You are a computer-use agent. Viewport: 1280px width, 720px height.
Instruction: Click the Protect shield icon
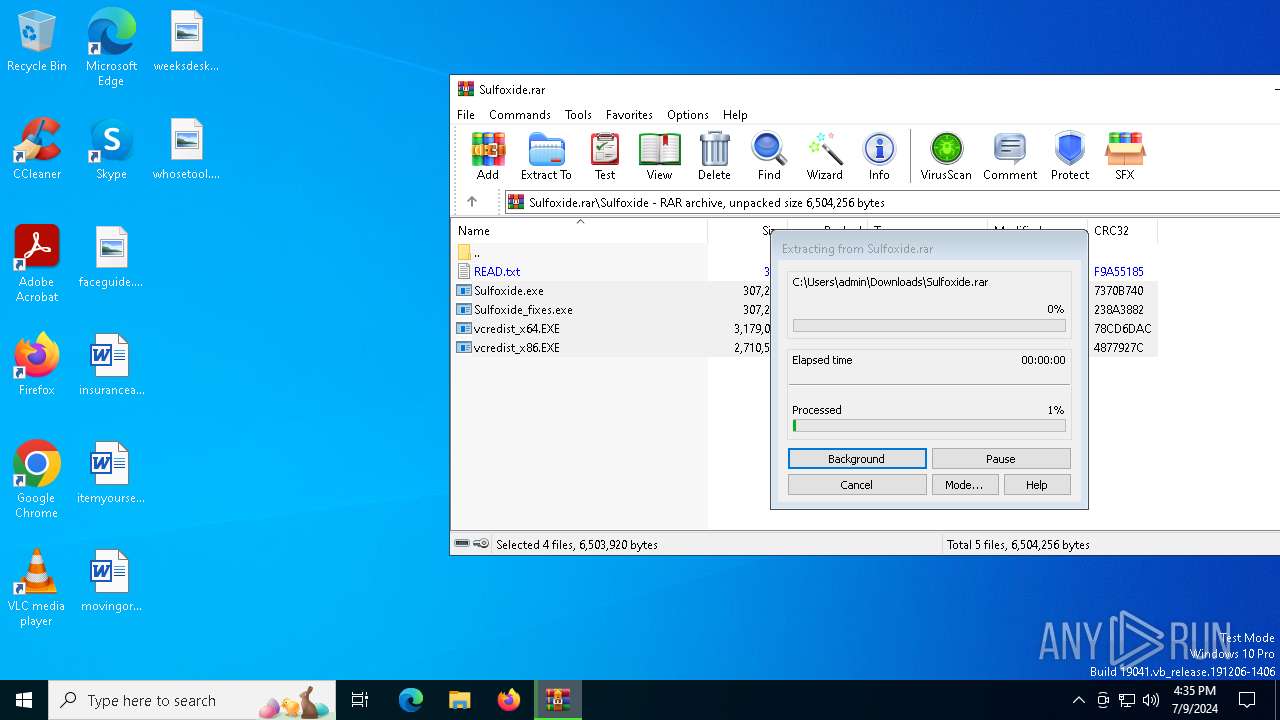pyautogui.click(x=1070, y=156)
